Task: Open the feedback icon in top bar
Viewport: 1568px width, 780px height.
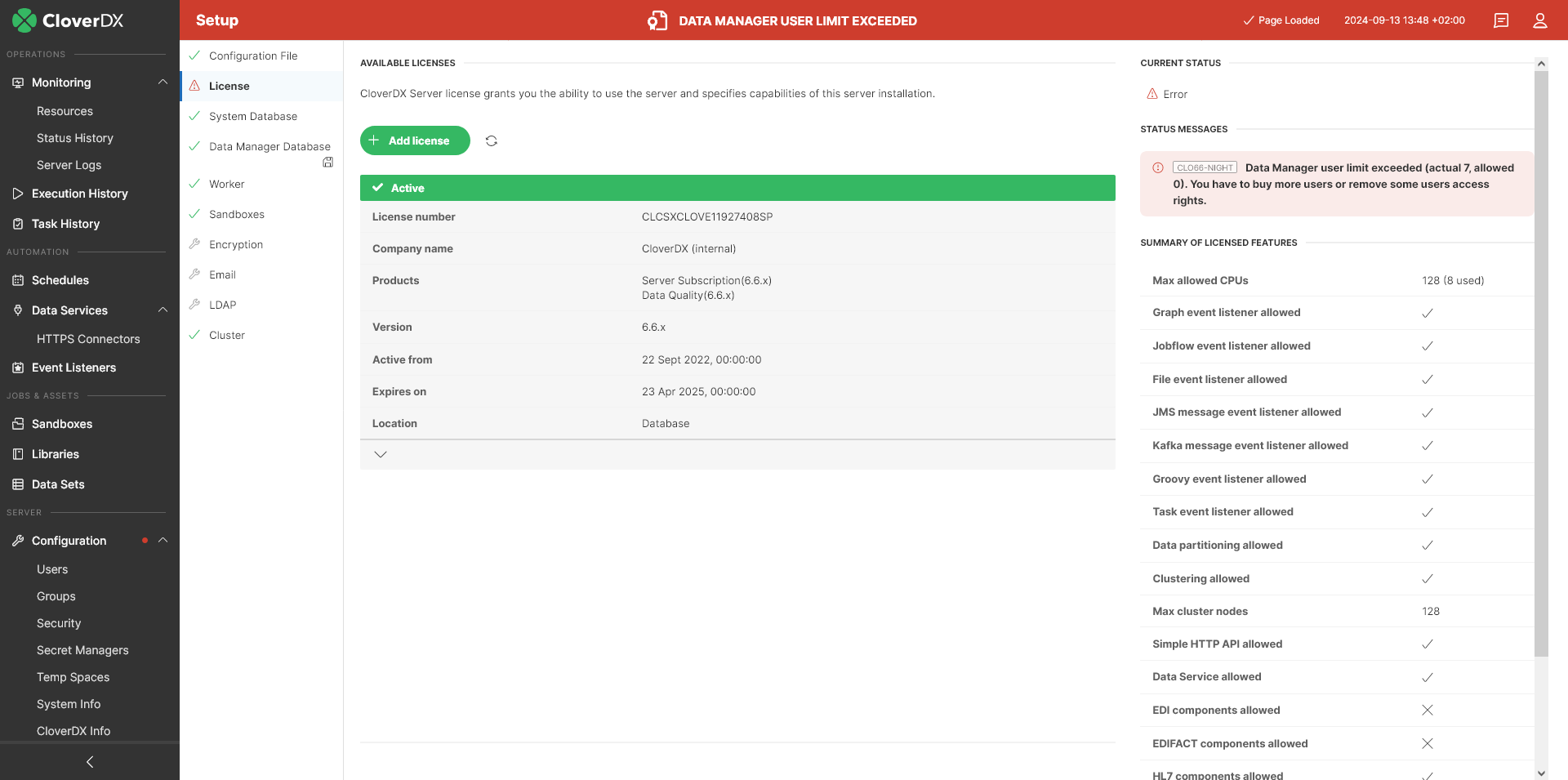Action: tap(1501, 20)
